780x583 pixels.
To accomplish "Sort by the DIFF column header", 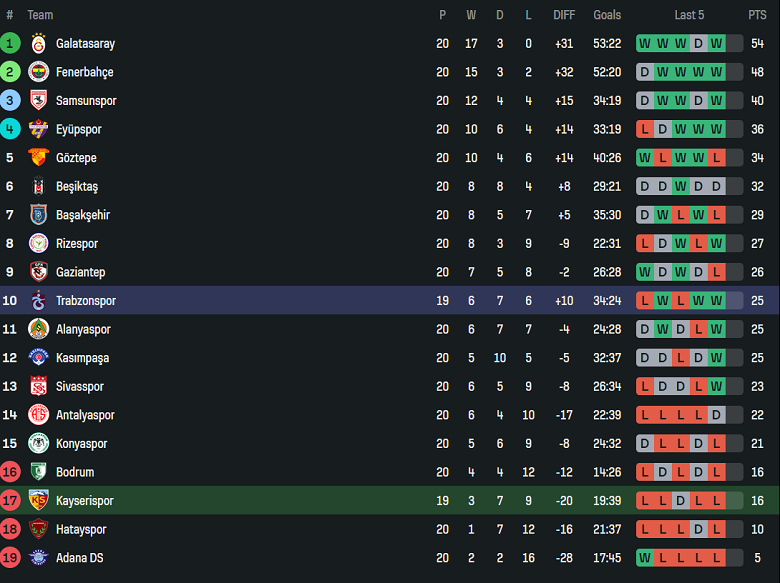I will pos(564,15).
